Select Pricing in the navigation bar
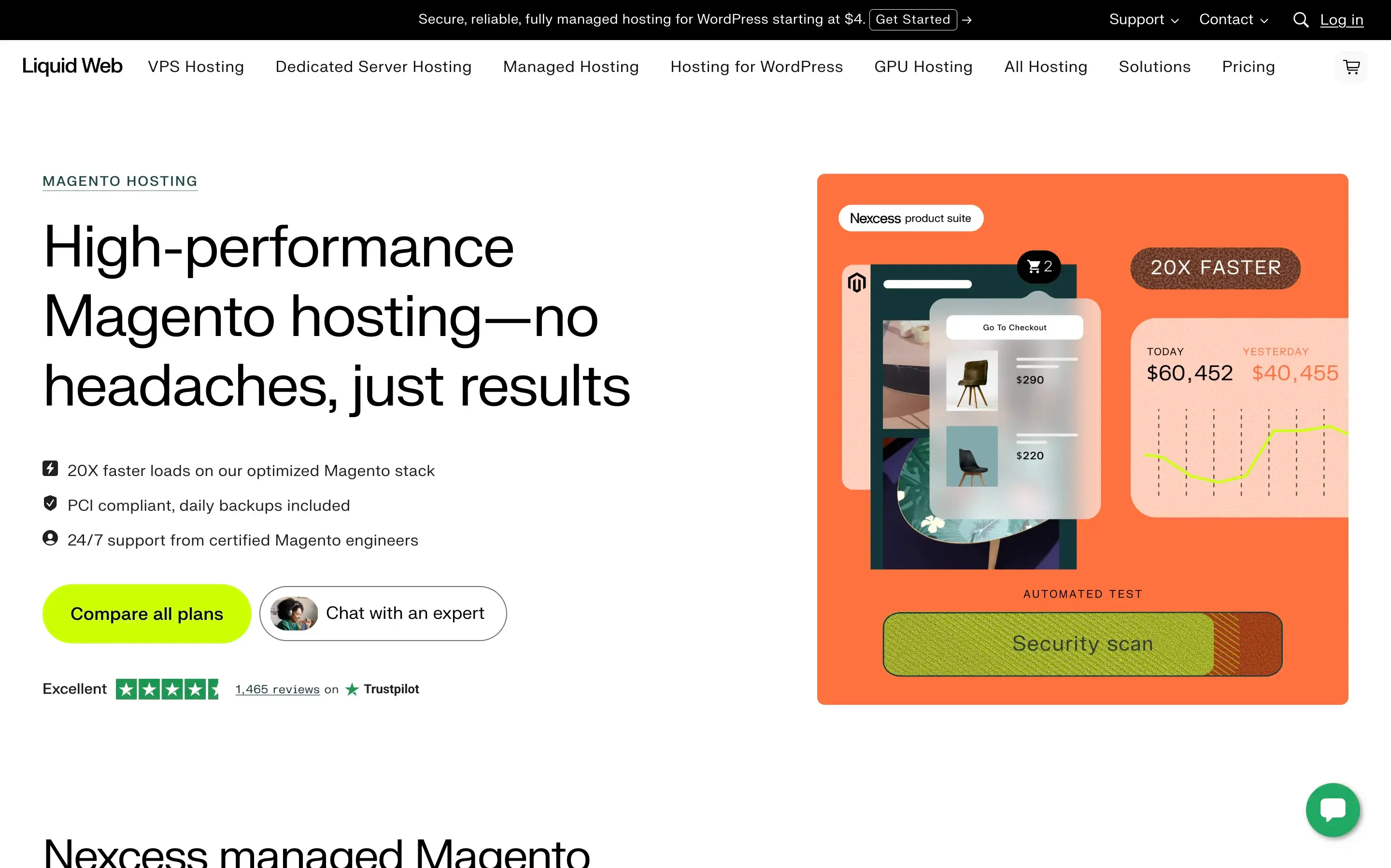 click(1248, 67)
